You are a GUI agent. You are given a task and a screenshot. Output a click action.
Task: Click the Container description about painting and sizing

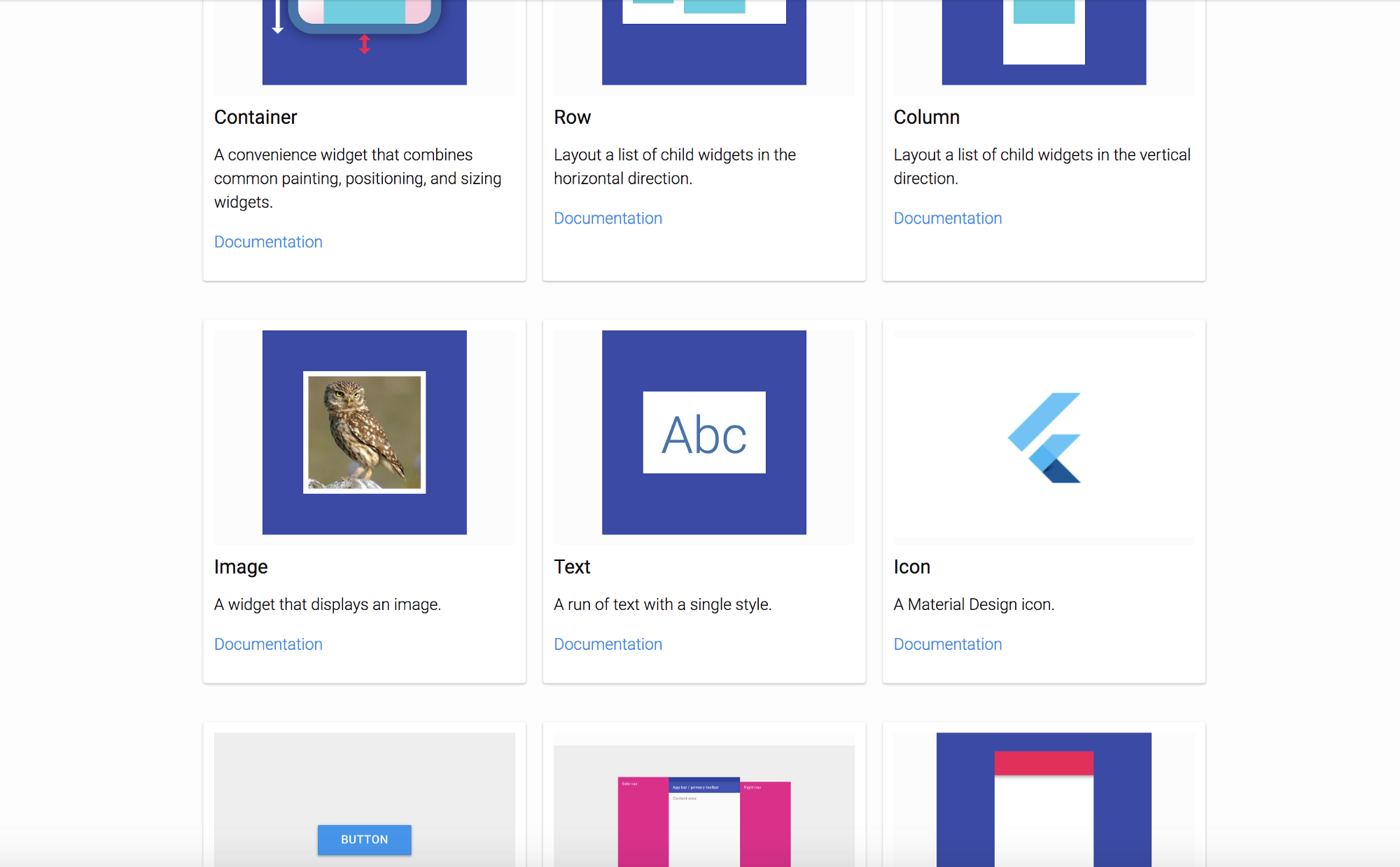pos(358,178)
